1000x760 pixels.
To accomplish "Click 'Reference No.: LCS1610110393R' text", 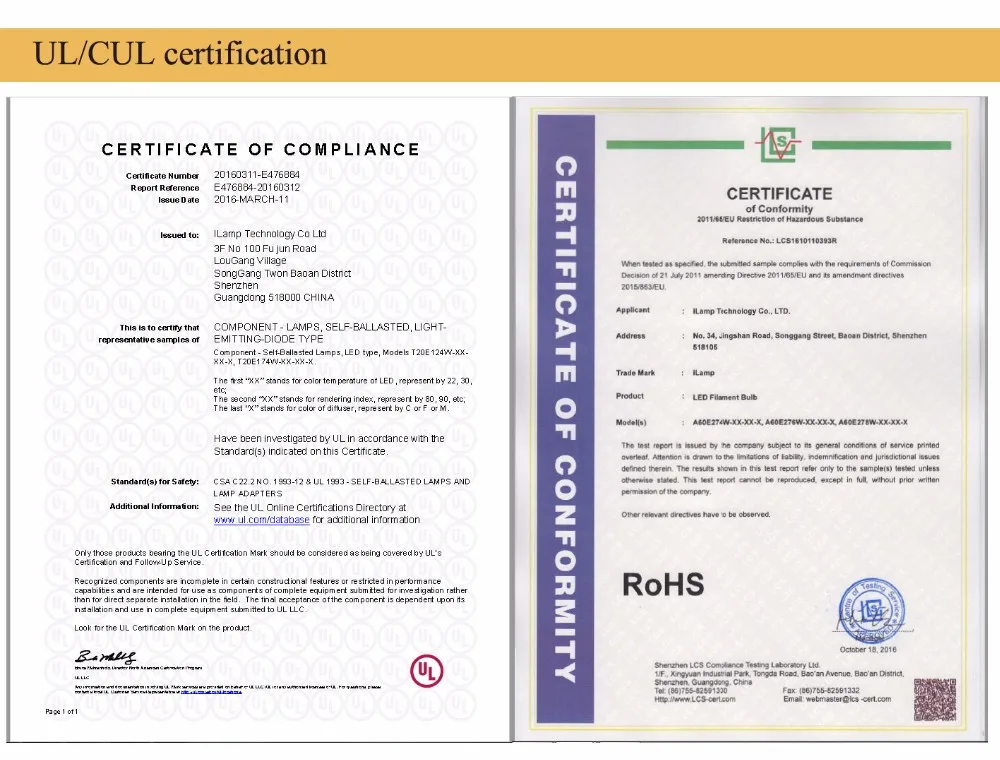I will pyautogui.click(x=779, y=241).
